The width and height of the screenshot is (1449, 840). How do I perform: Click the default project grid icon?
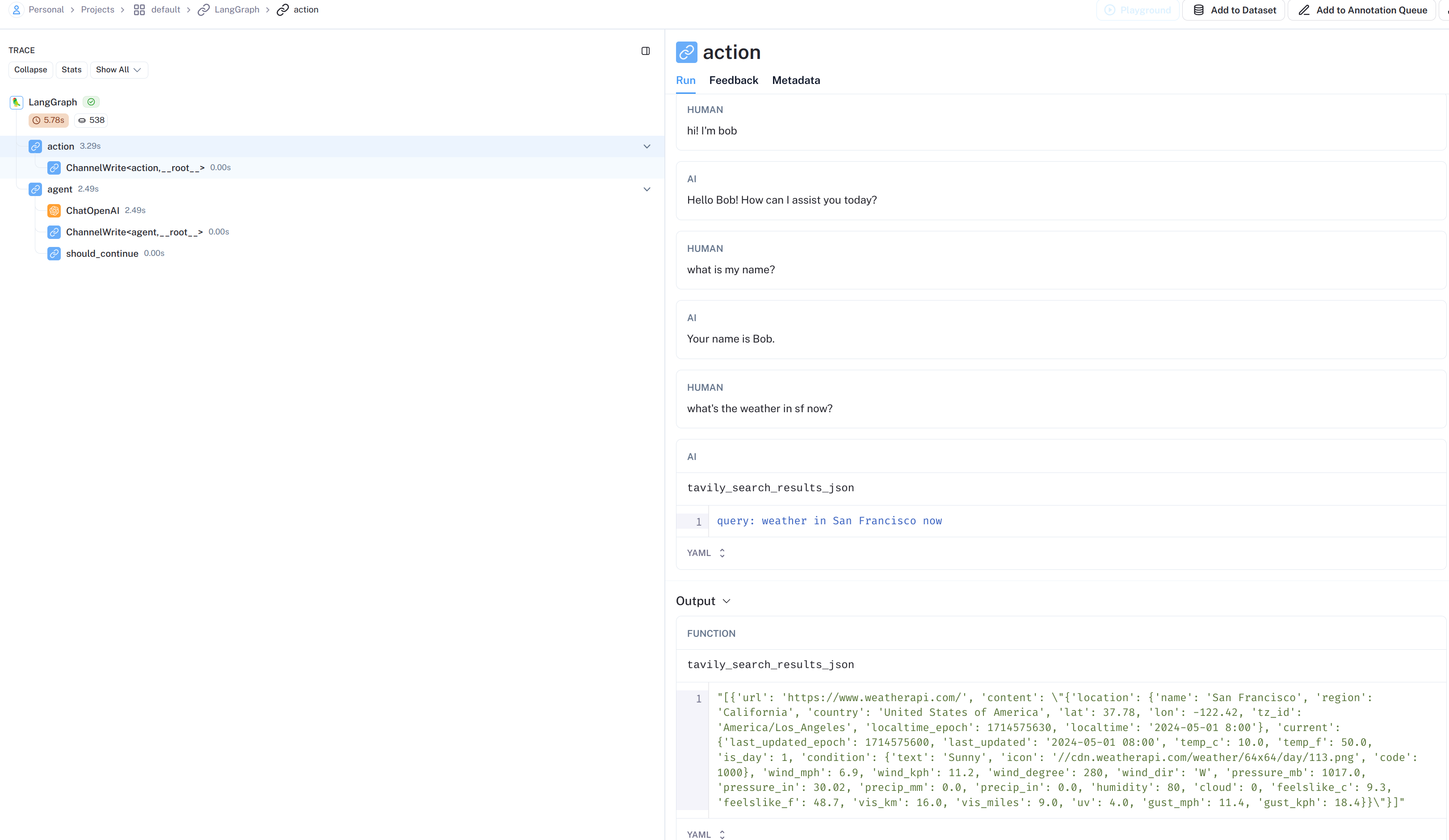click(139, 10)
